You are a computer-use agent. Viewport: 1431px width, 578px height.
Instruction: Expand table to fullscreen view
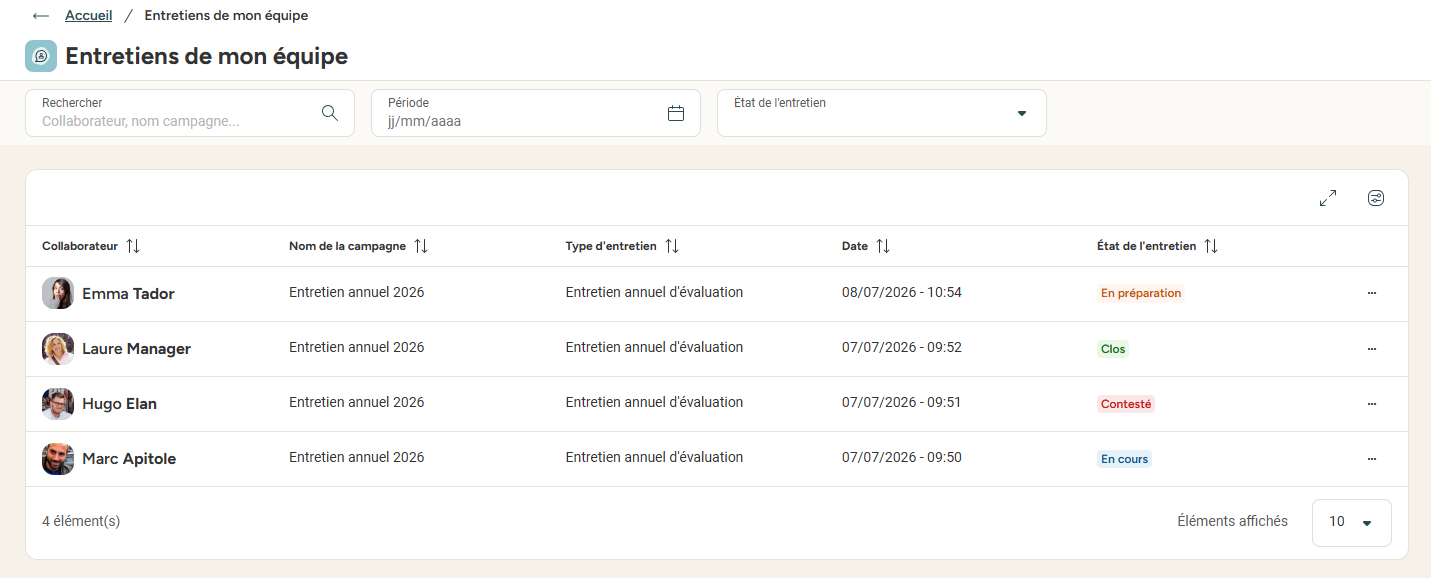1328,198
